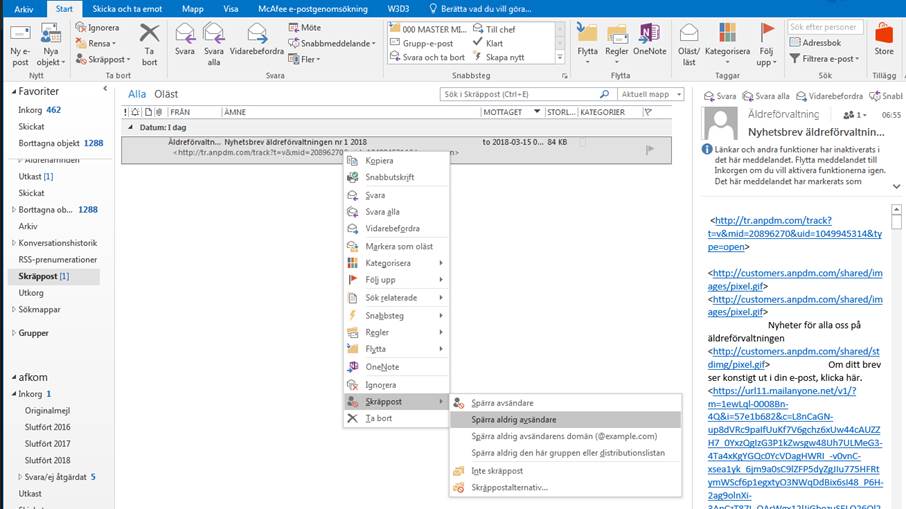Image resolution: width=906 pixels, height=509 pixels.
Task: Toggle the flag on the selected message
Action: click(649, 149)
